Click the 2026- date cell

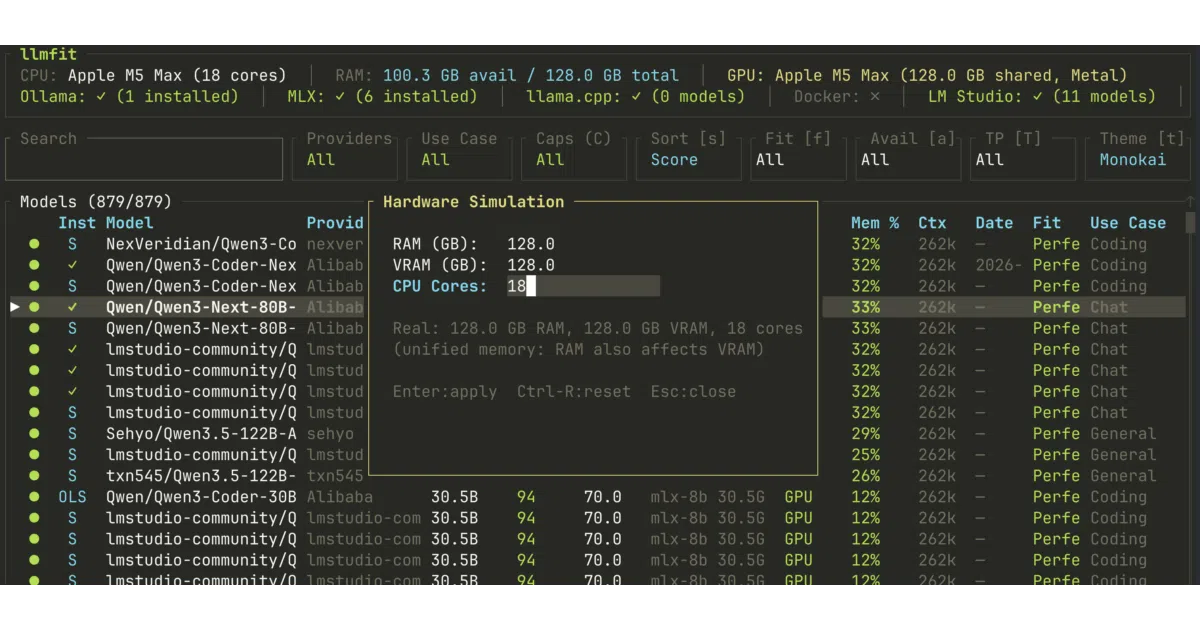(999, 265)
